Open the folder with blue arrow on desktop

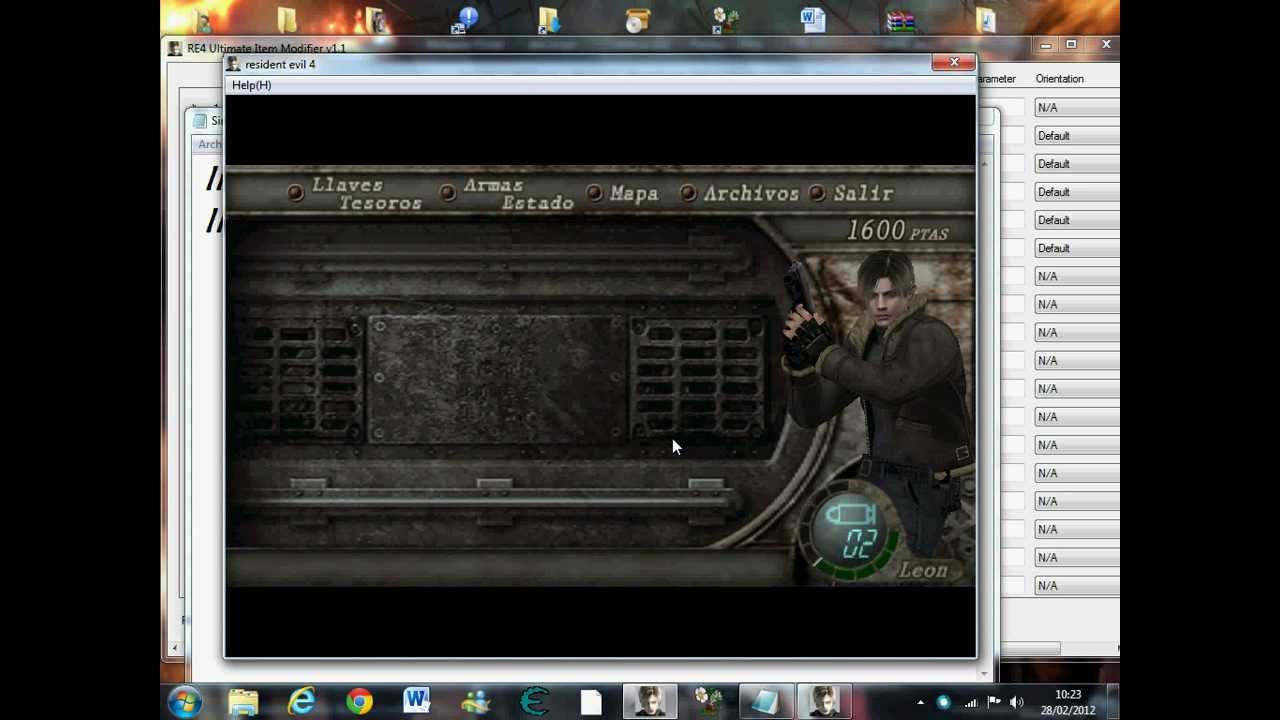[550, 19]
